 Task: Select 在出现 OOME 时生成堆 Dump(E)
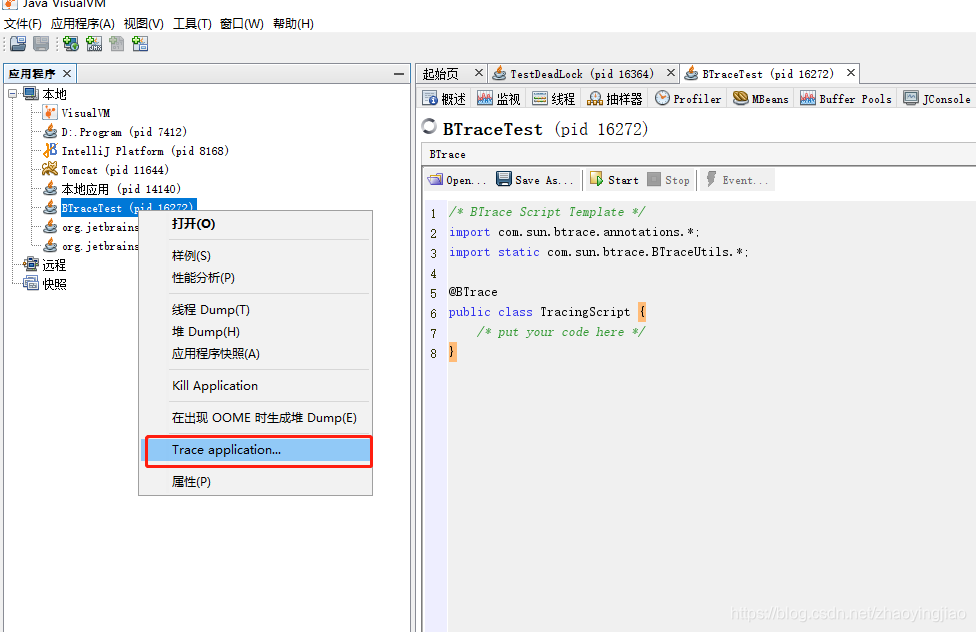[x=255, y=418]
